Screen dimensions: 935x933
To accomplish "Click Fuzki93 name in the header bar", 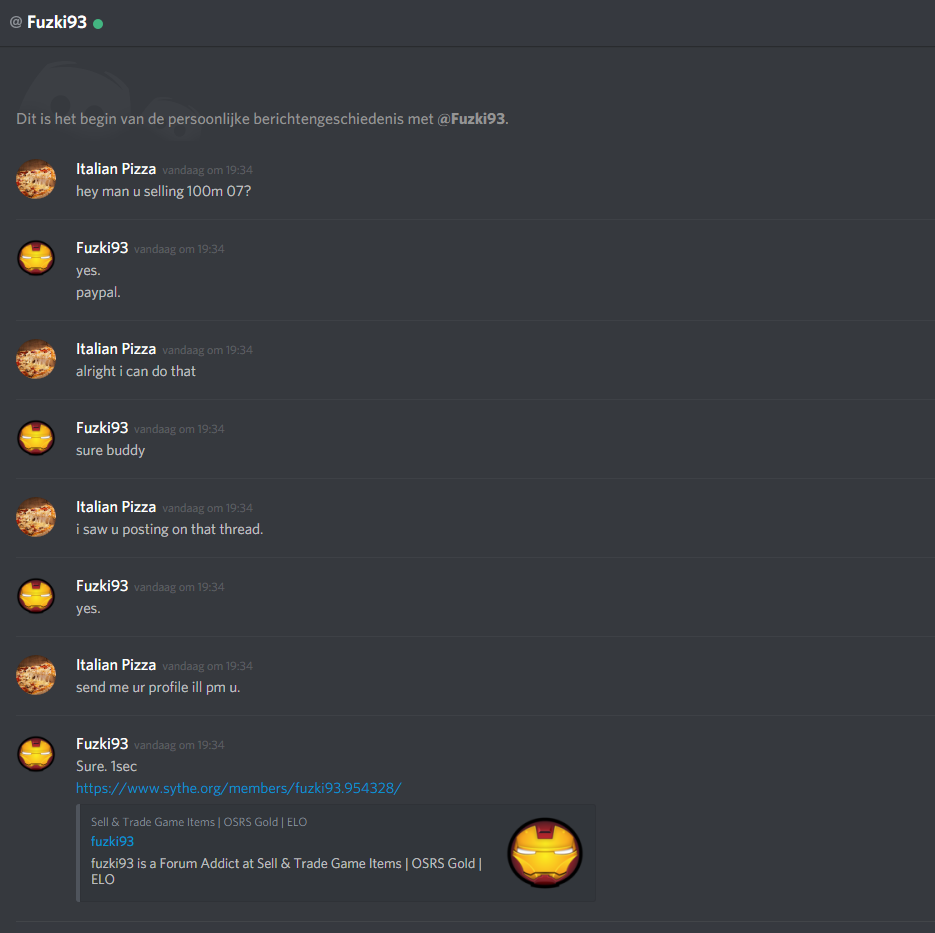I will tap(57, 23).
